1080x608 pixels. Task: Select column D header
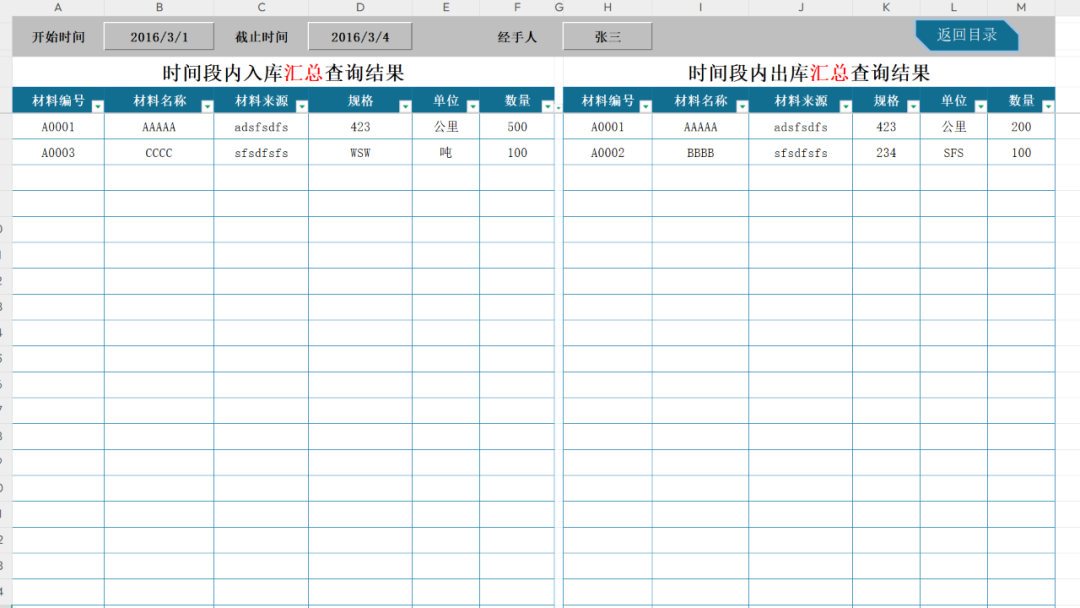point(360,7)
